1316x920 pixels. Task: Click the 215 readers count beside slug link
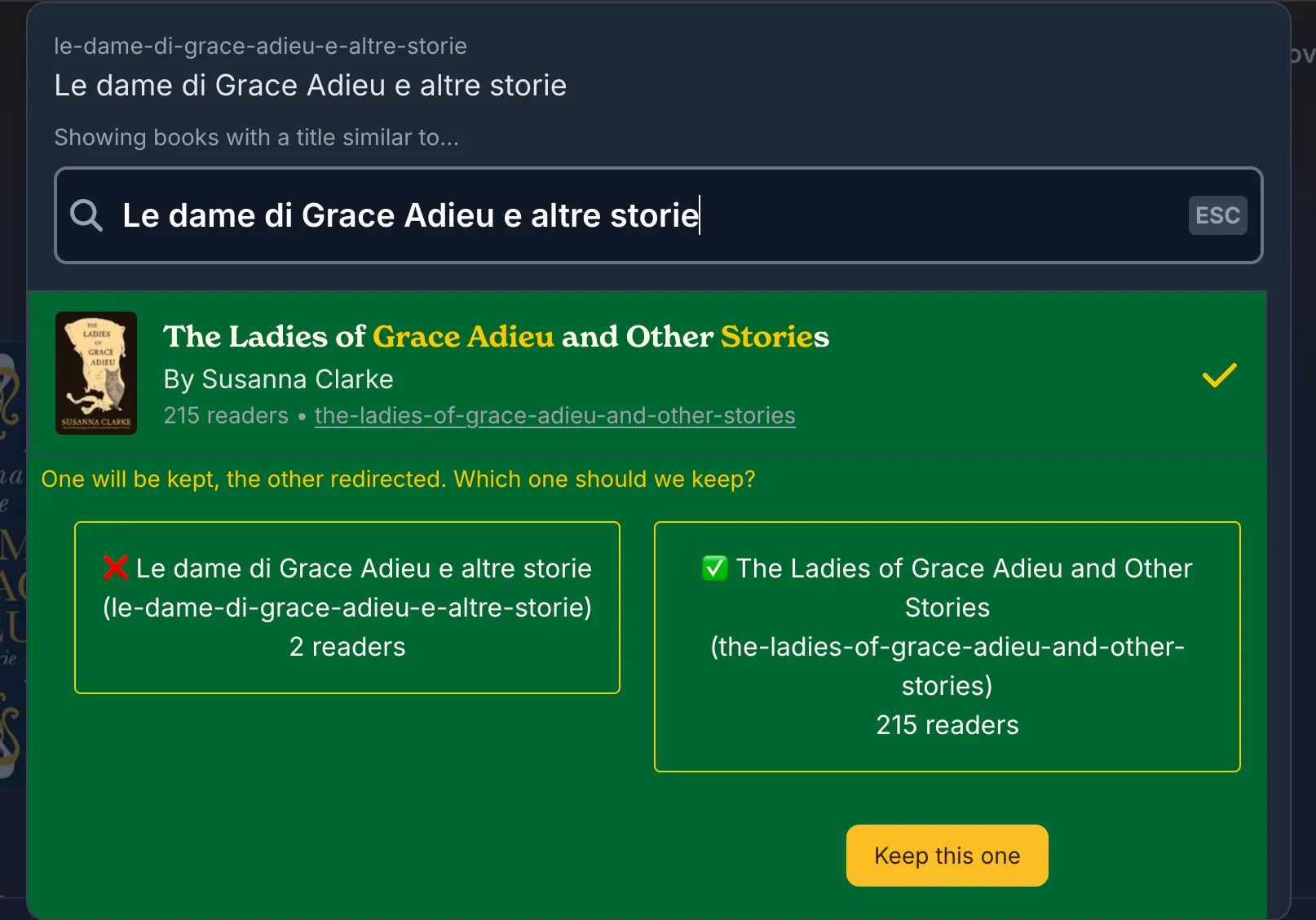coord(226,416)
